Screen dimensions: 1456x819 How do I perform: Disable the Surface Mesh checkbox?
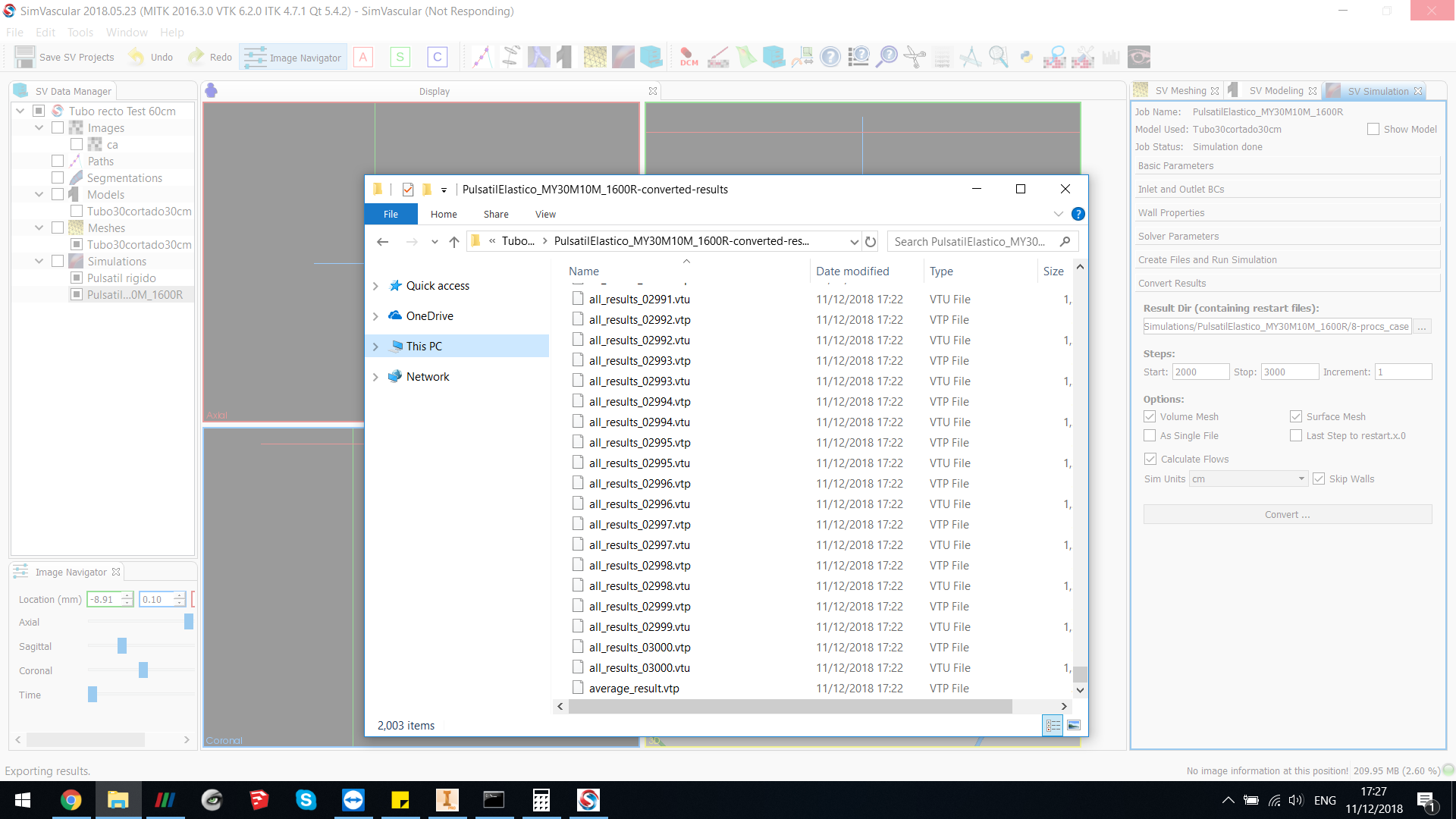[1297, 416]
